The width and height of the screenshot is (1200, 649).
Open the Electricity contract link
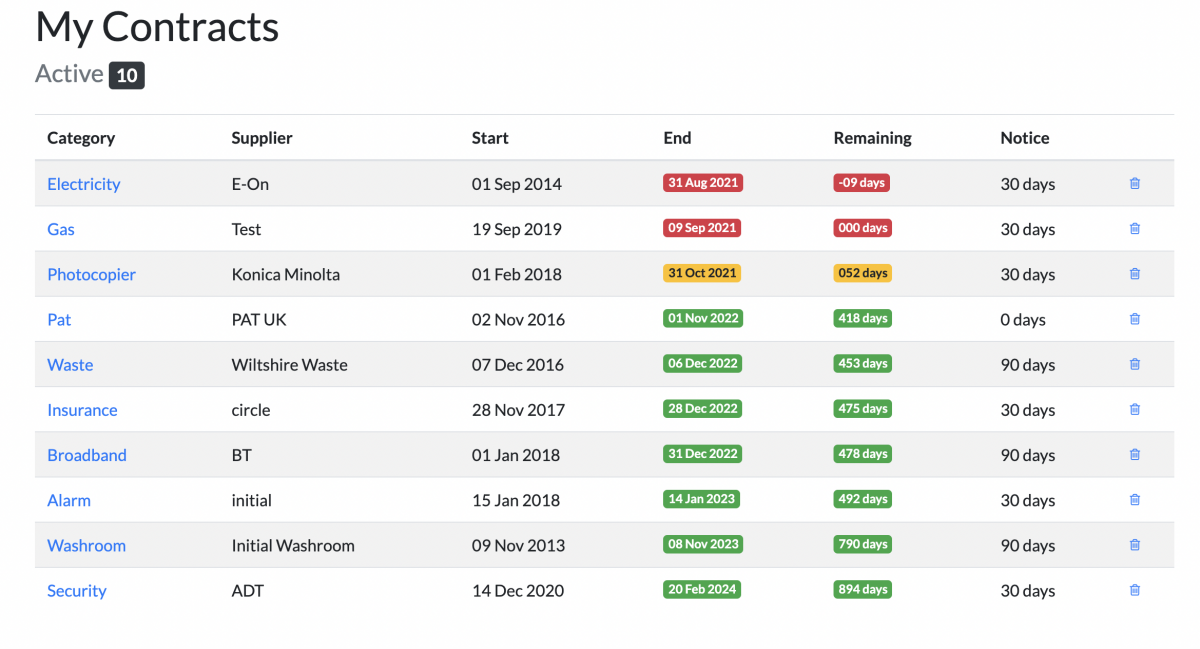click(x=84, y=184)
